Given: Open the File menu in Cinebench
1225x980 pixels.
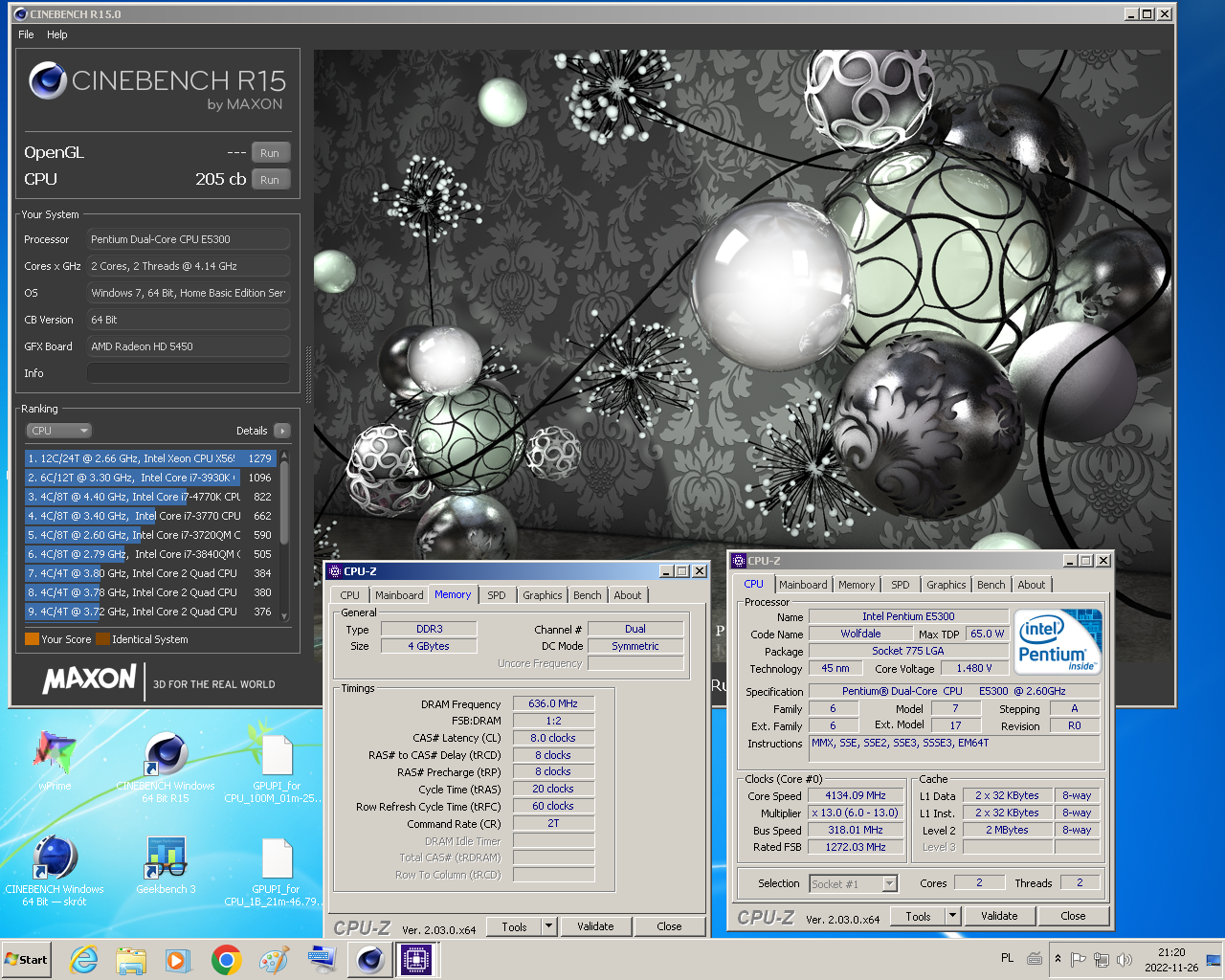Looking at the screenshot, I should click(26, 34).
